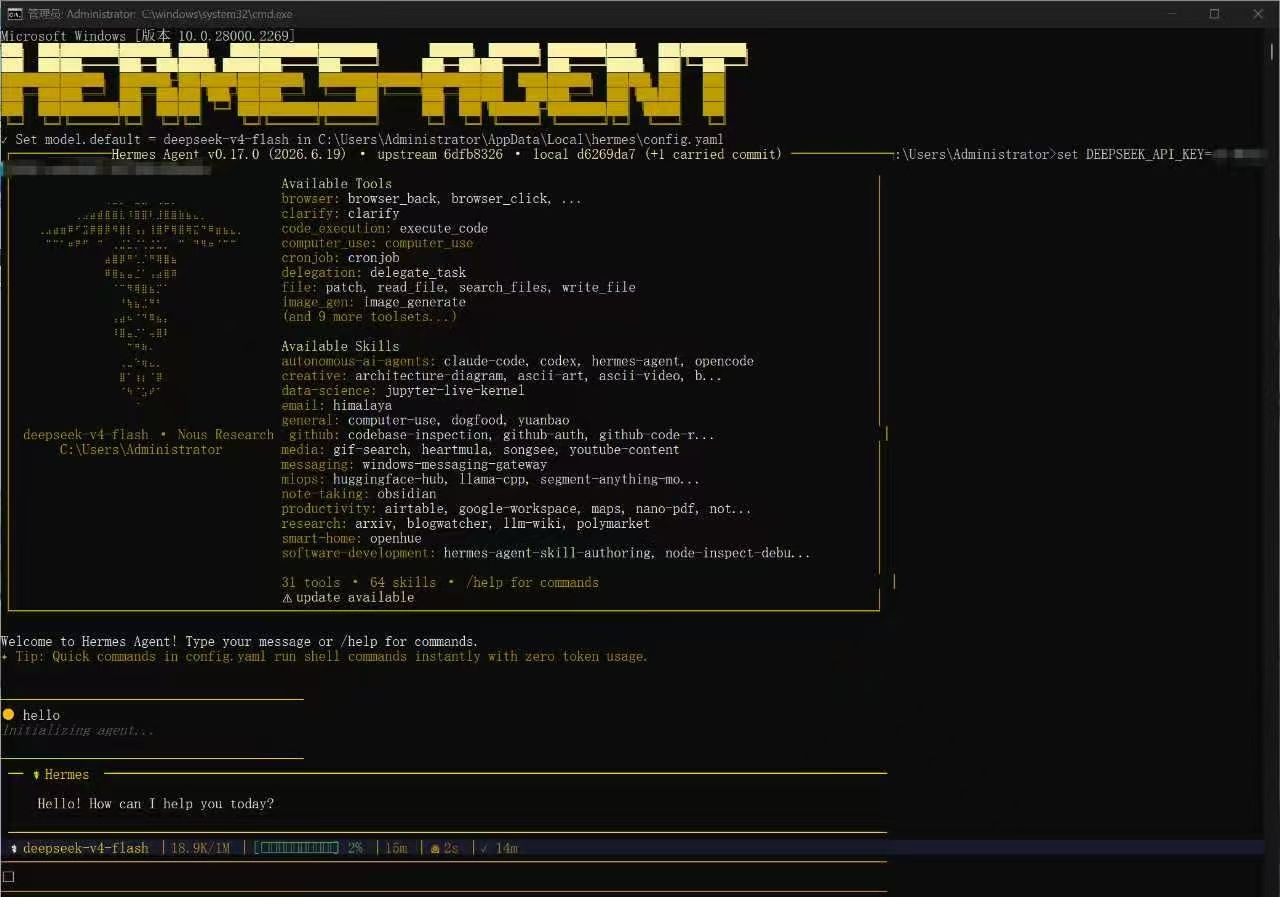The height and width of the screenshot is (897, 1280).
Task: Click the timer icon next to 2s
Action: [435, 848]
